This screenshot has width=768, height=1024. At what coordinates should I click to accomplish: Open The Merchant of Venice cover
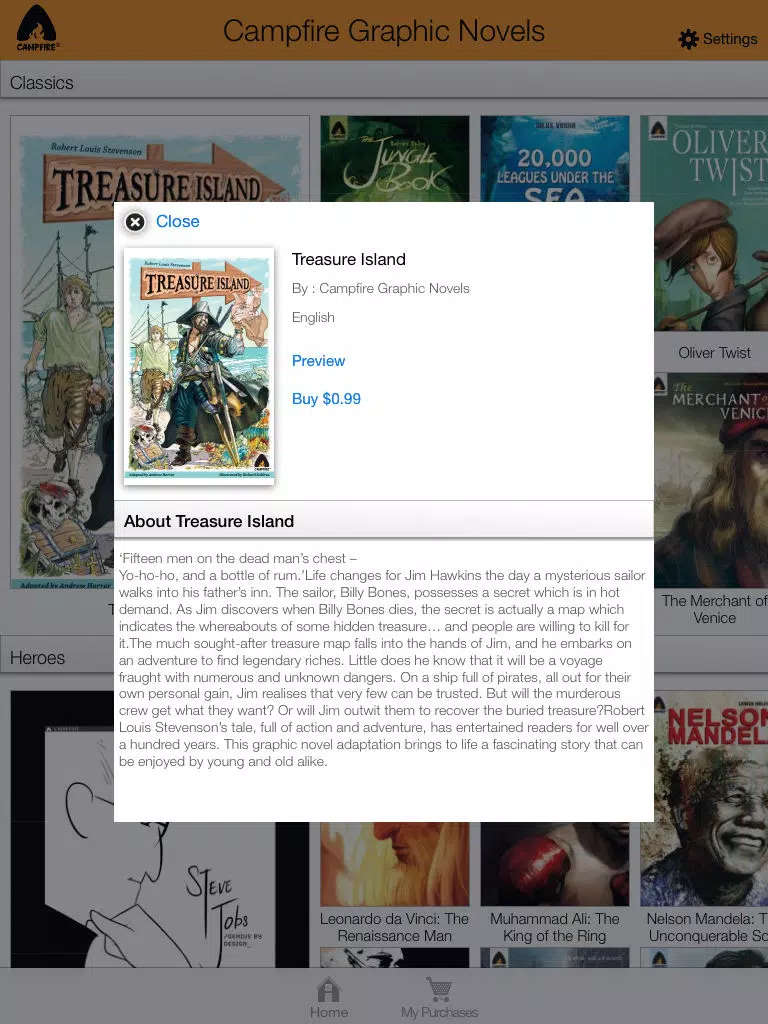click(711, 480)
